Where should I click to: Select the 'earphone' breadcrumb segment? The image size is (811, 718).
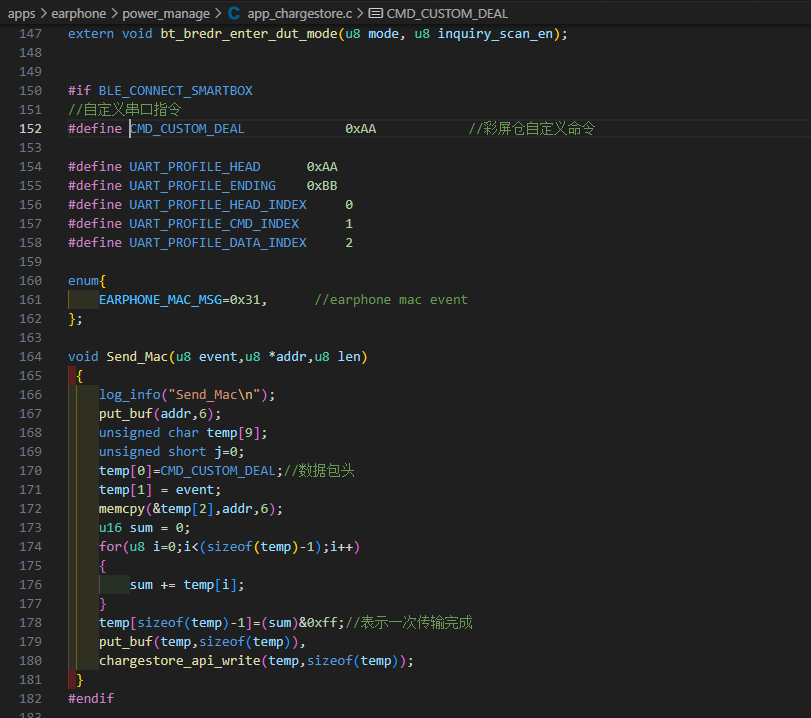tap(79, 13)
